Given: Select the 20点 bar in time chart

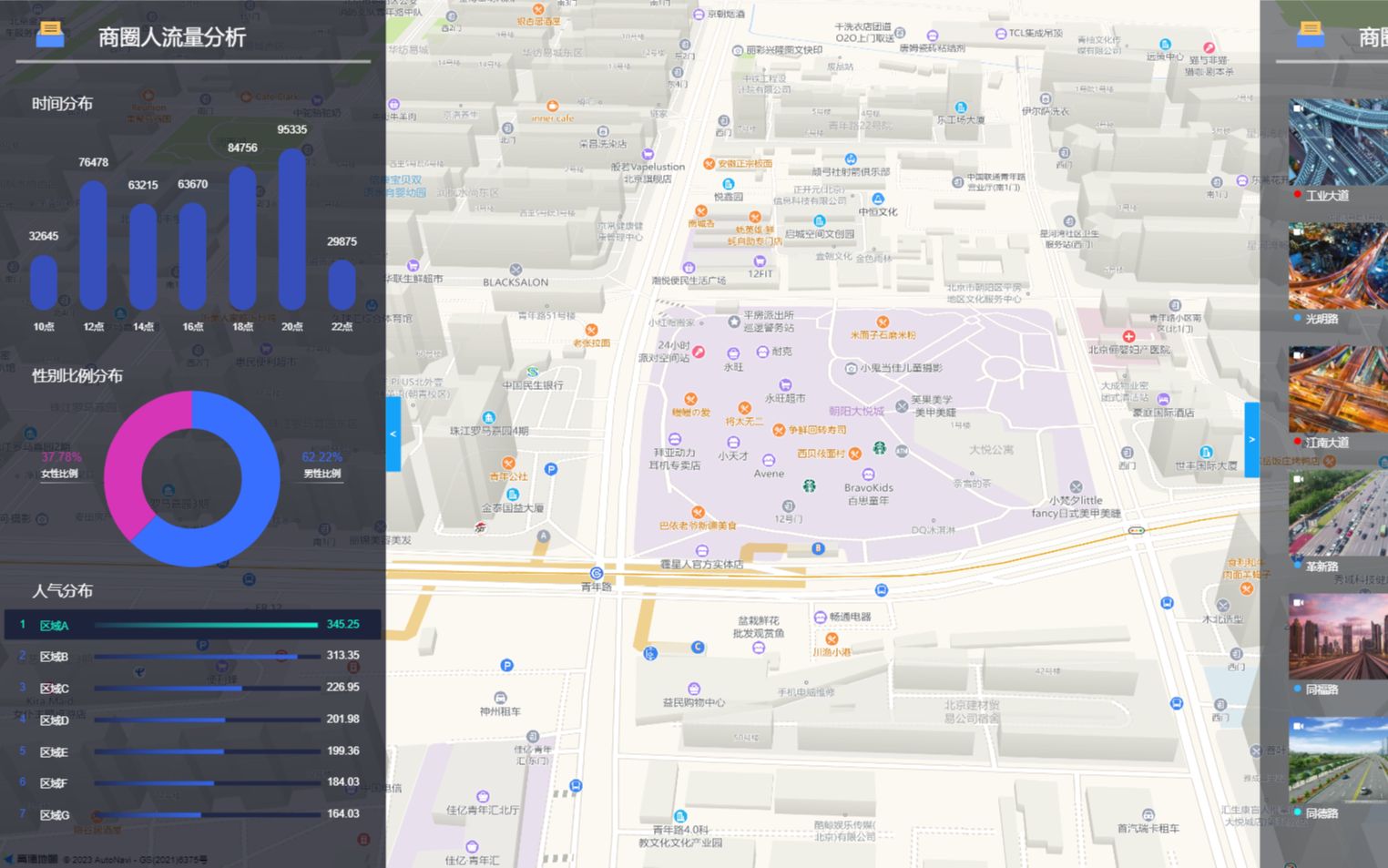Looking at the screenshot, I should point(291,230).
